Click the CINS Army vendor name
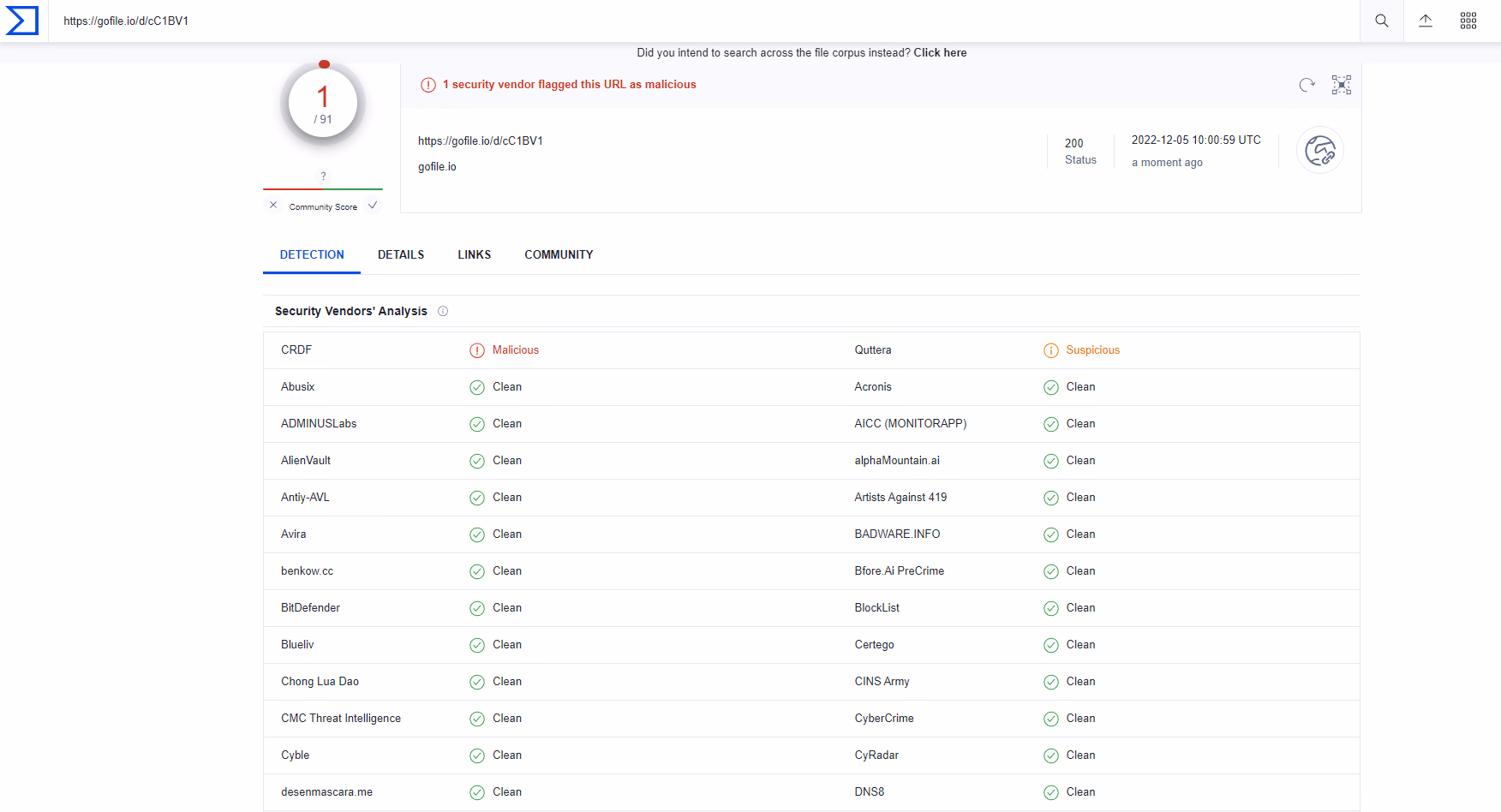1501x812 pixels. point(882,681)
